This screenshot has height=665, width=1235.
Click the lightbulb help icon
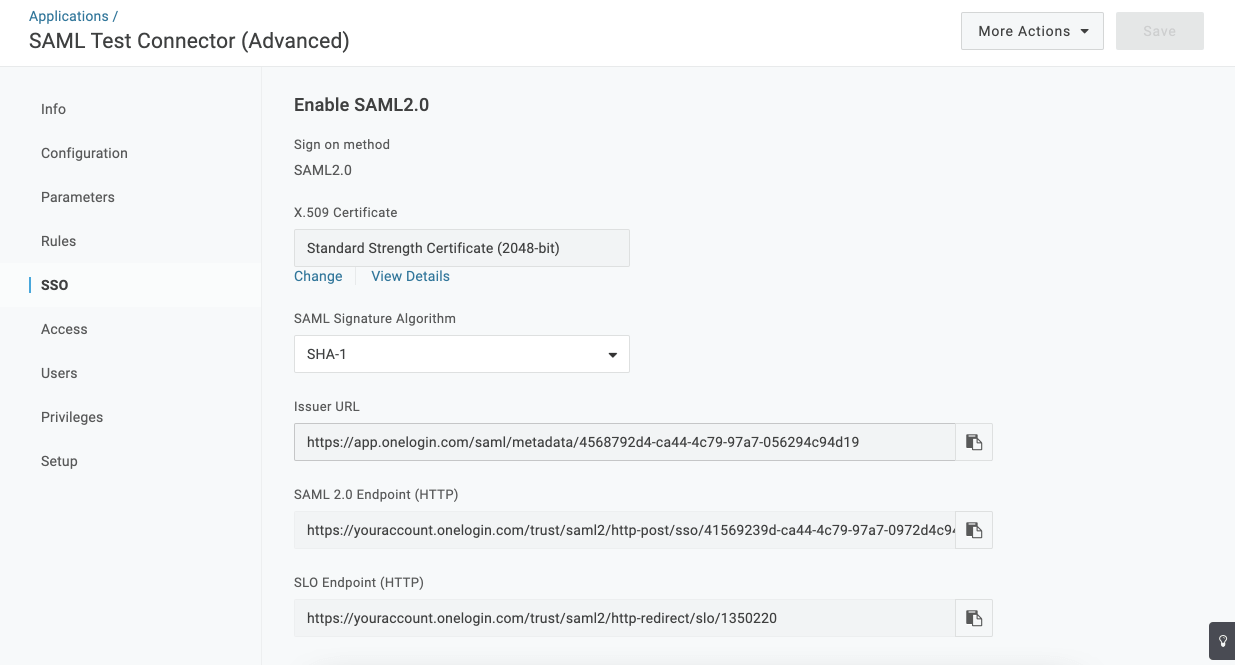pyautogui.click(x=1222, y=641)
